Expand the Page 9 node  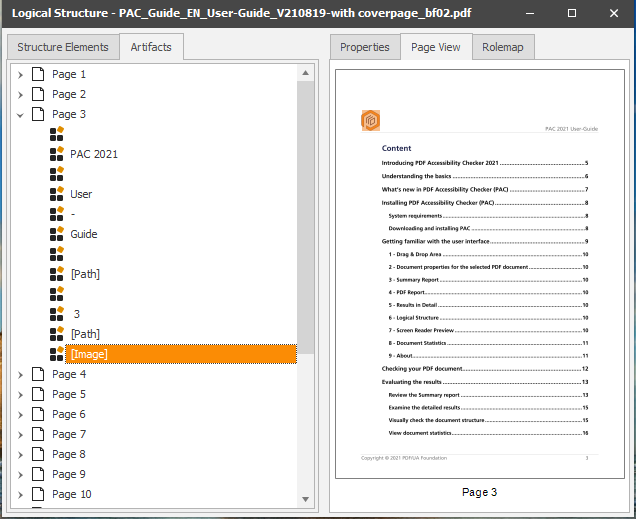tap(20, 474)
